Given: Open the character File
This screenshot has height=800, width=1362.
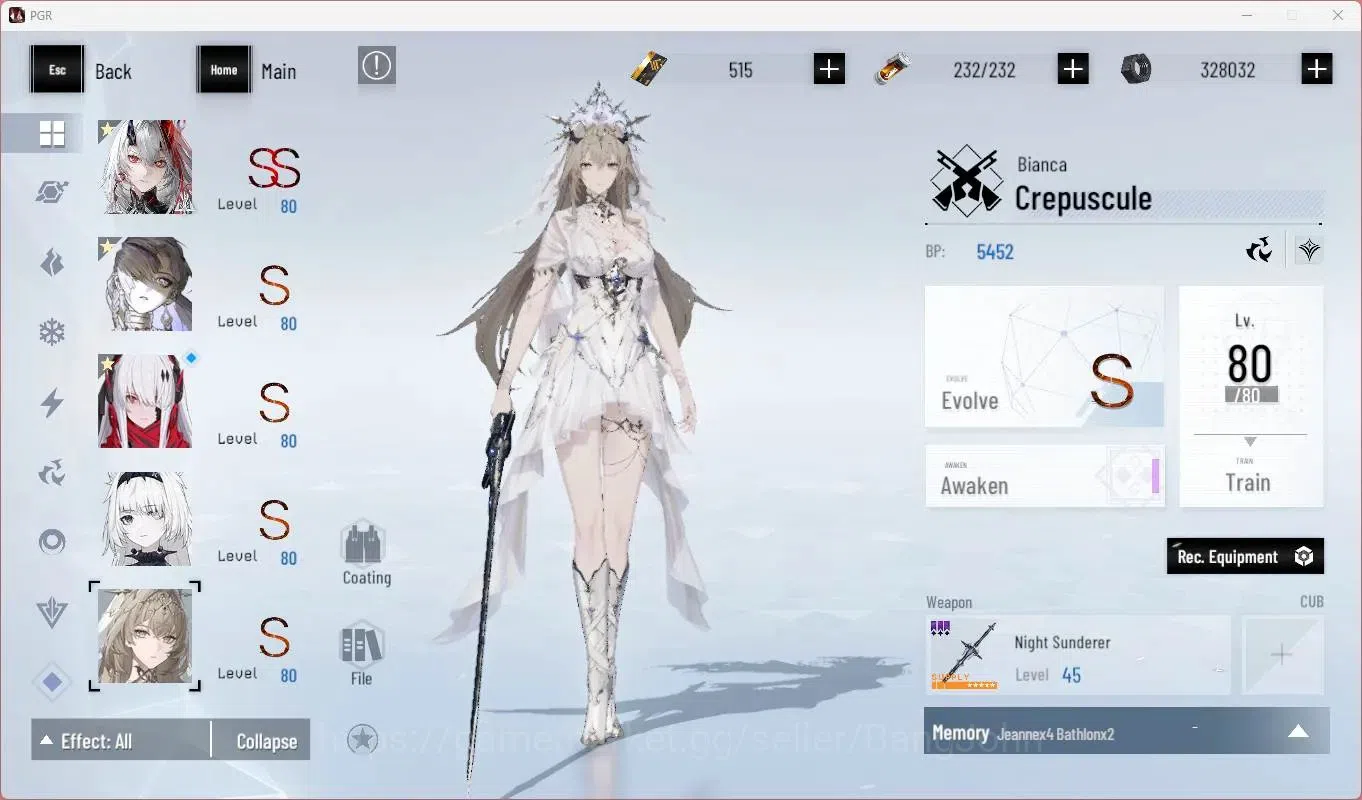Looking at the screenshot, I should point(361,655).
